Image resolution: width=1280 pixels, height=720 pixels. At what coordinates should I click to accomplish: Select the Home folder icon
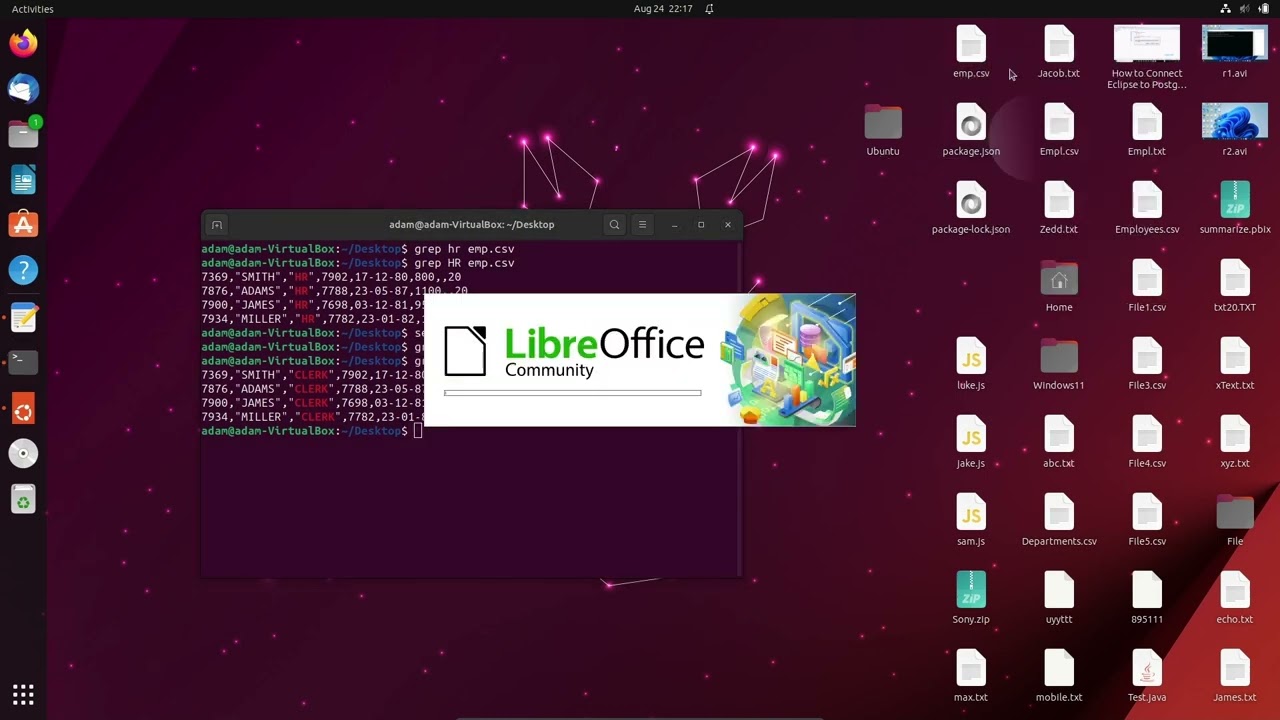click(x=1059, y=286)
